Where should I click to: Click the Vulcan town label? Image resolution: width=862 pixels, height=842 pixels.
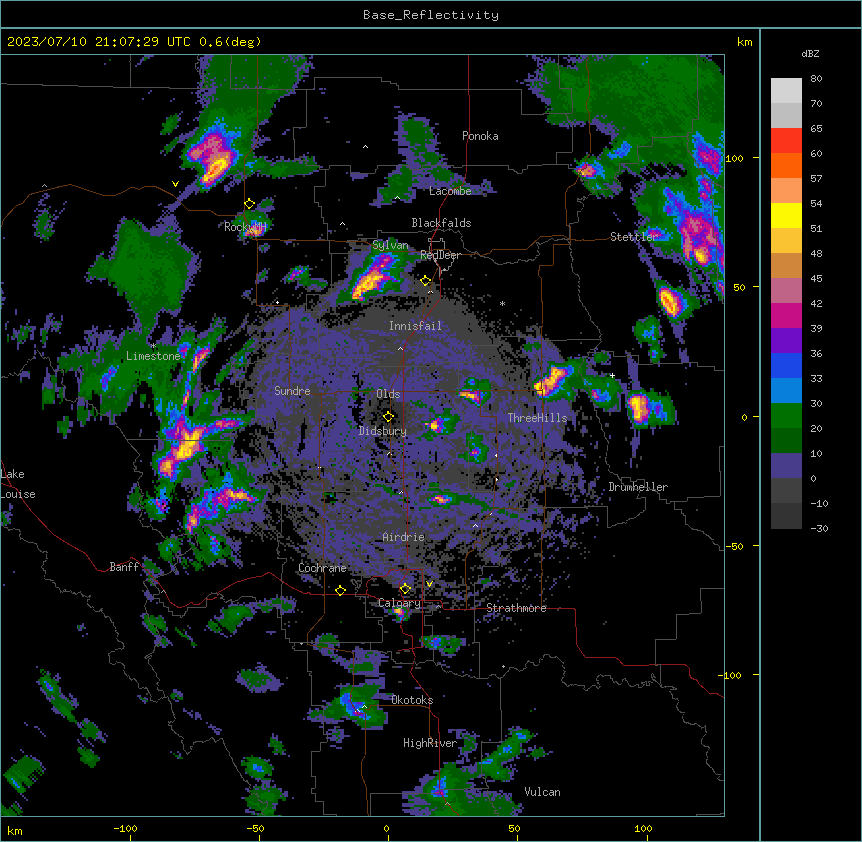[542, 792]
